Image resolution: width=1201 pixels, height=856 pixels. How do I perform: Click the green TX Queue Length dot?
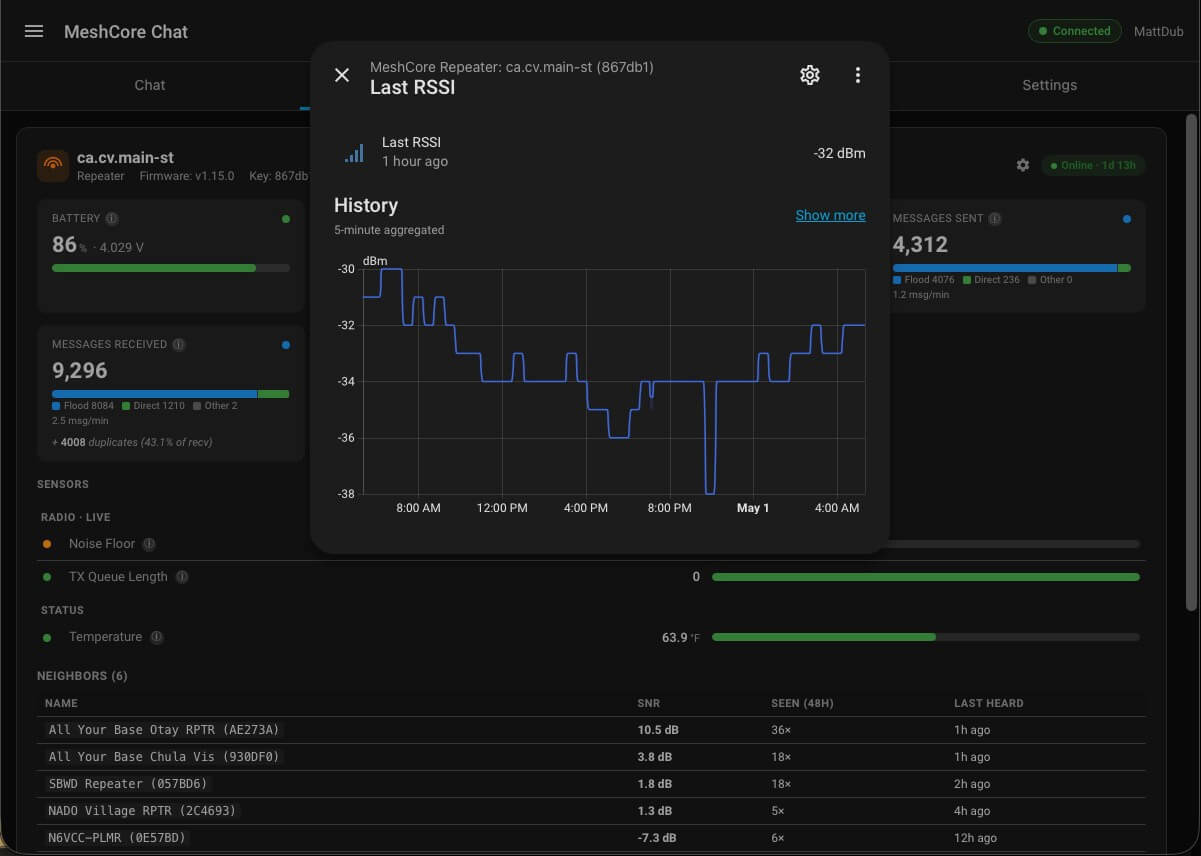[47, 577]
